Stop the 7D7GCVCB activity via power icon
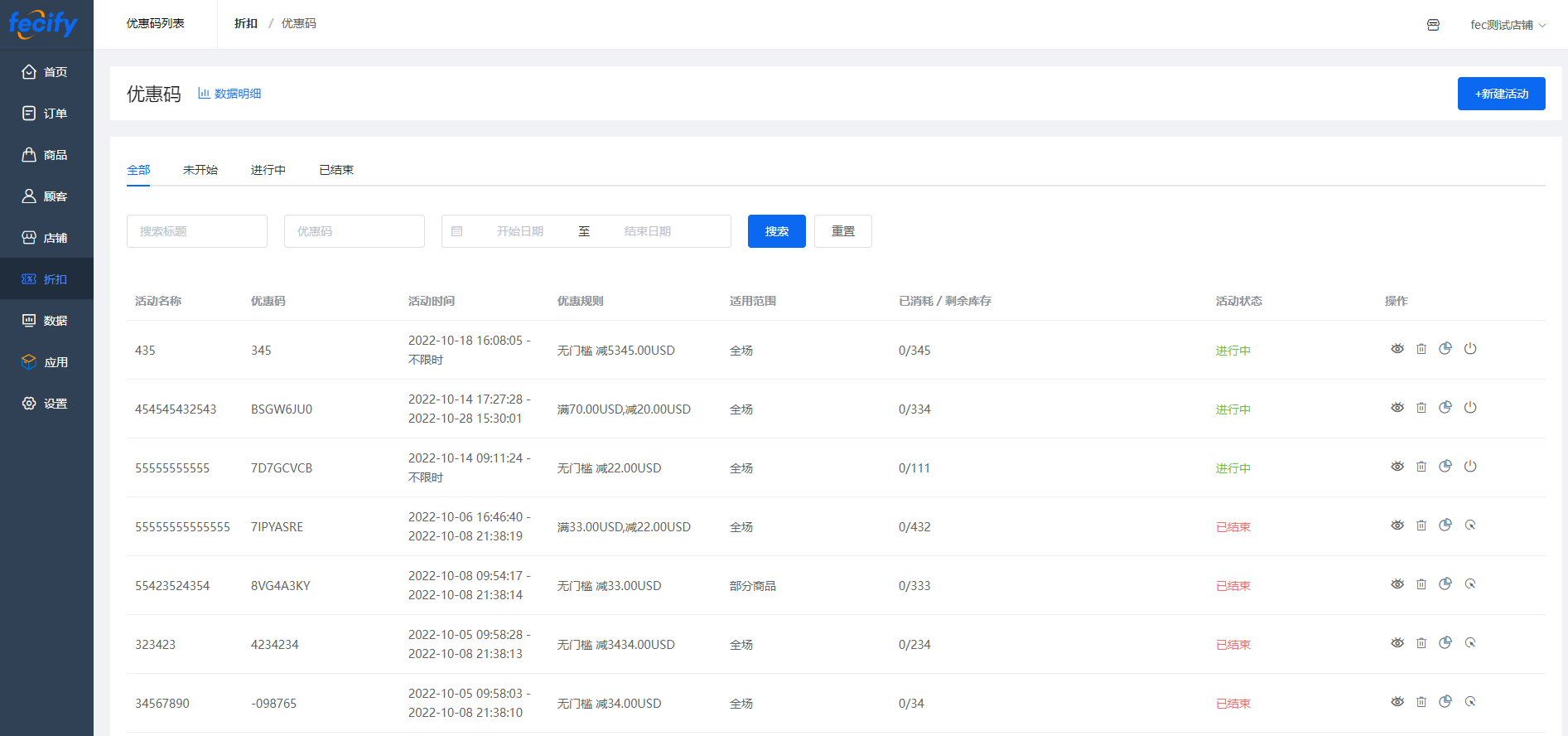 1470,467
